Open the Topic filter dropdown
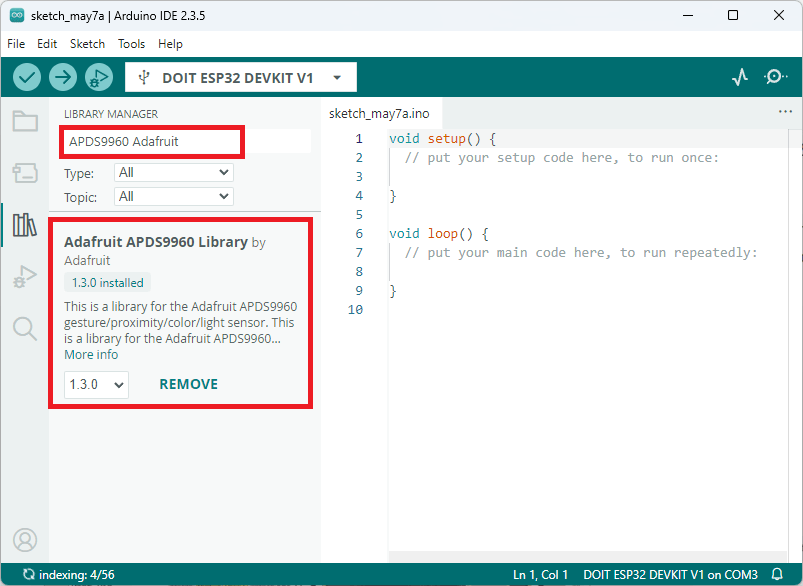This screenshot has height=586, width=803. 173,197
